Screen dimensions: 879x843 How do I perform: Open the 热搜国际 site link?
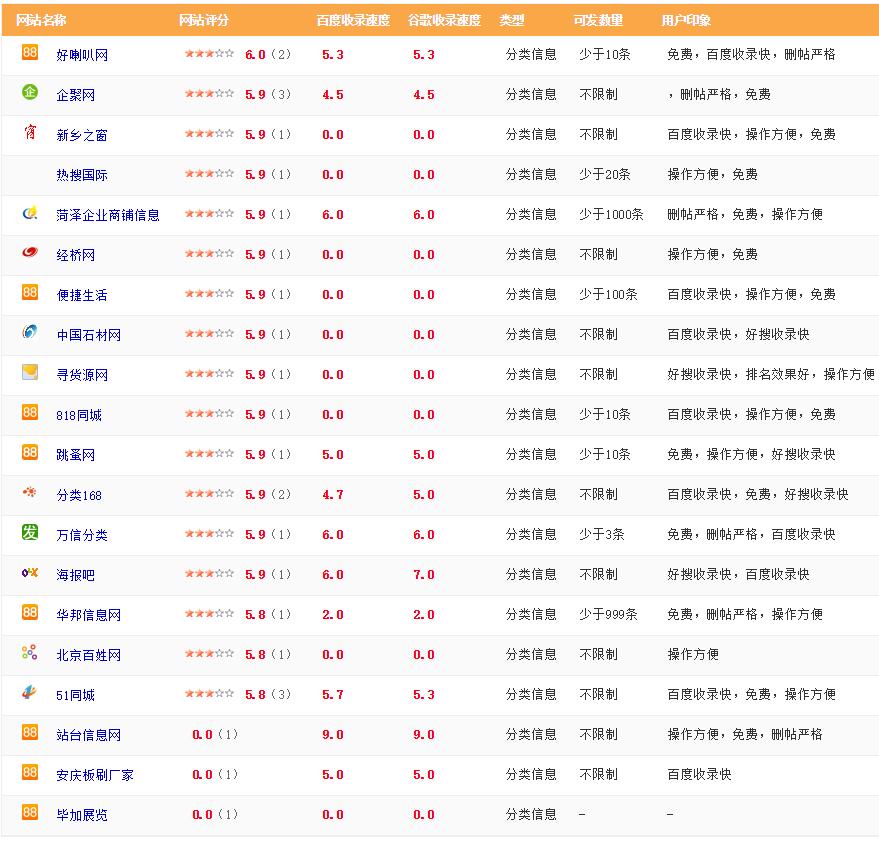[x=82, y=175]
